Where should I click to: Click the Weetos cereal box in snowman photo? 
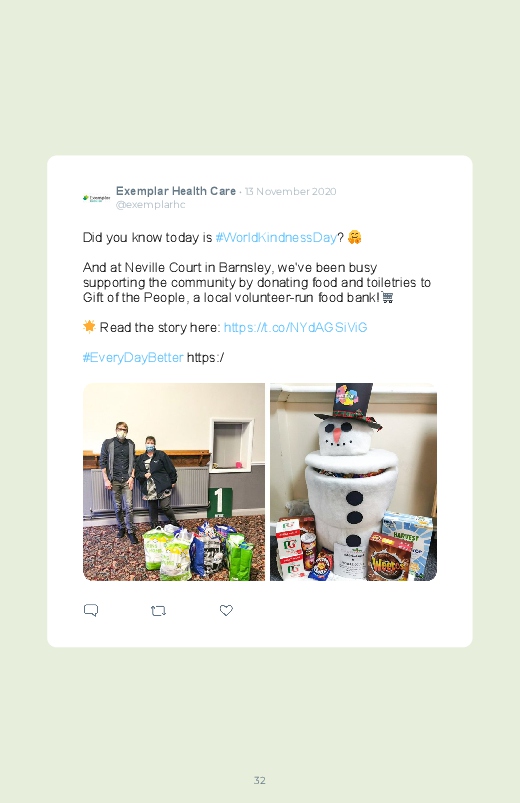(x=391, y=559)
